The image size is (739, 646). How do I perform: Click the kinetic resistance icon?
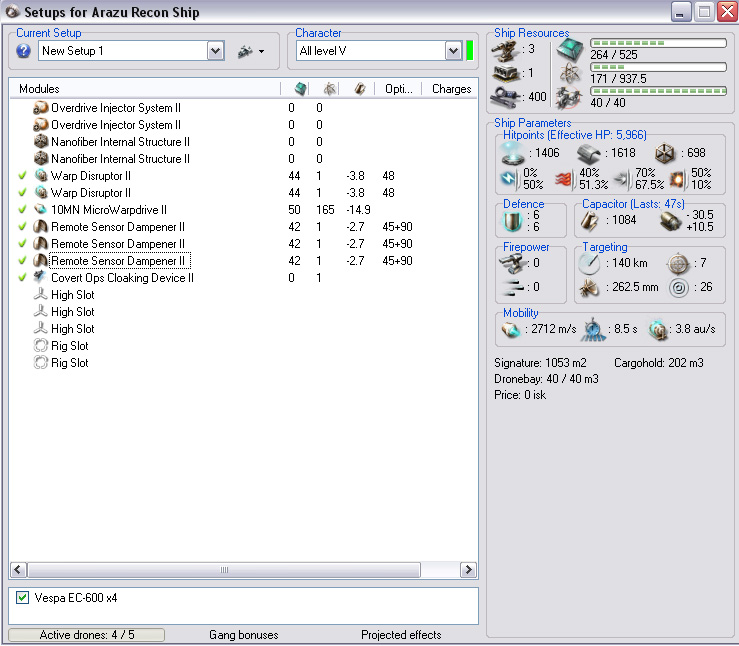click(622, 179)
